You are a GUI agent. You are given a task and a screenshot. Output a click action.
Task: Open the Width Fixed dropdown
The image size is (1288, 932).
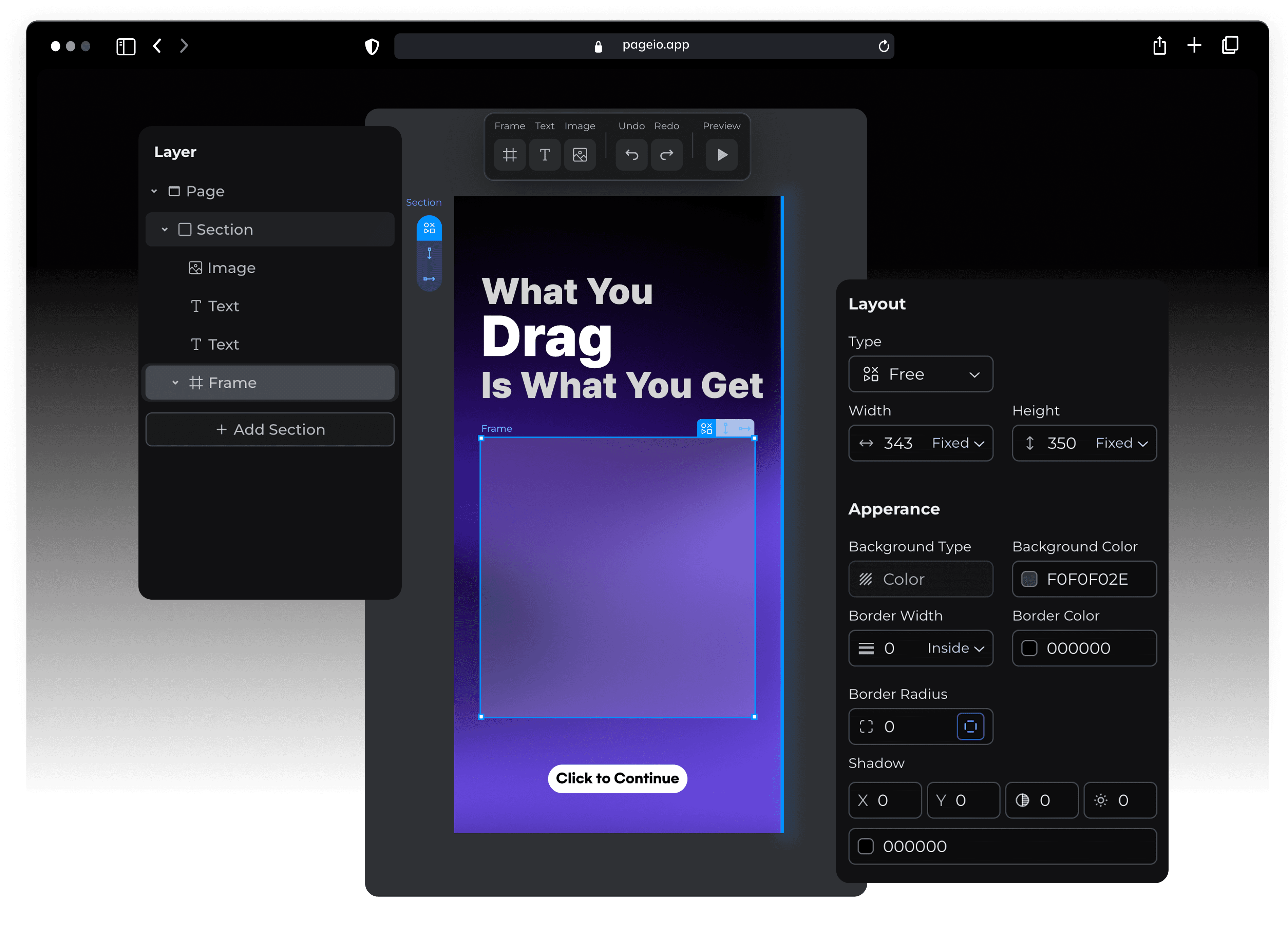[x=958, y=443]
